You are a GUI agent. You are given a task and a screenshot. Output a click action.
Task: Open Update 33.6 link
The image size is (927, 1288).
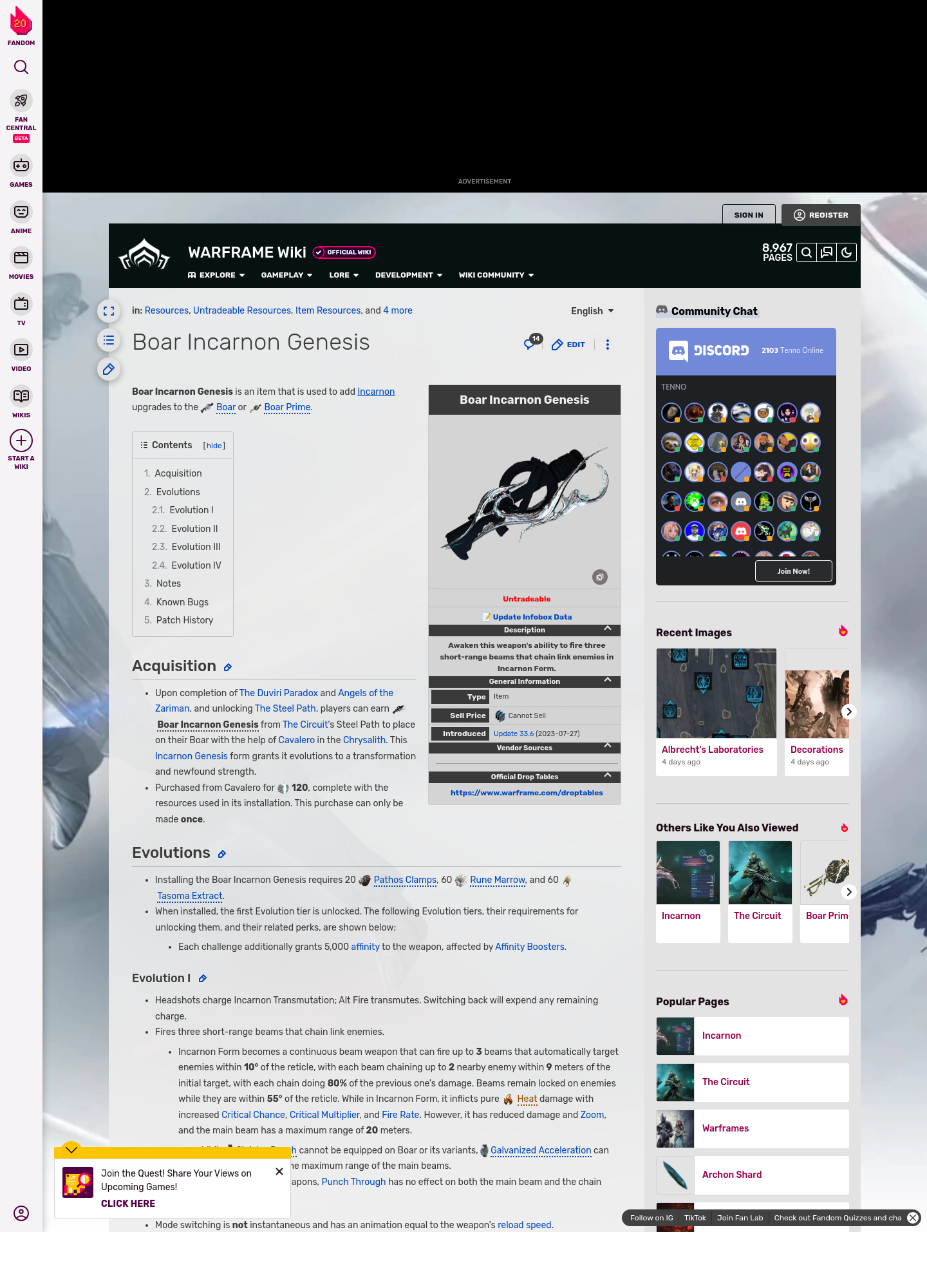click(514, 734)
